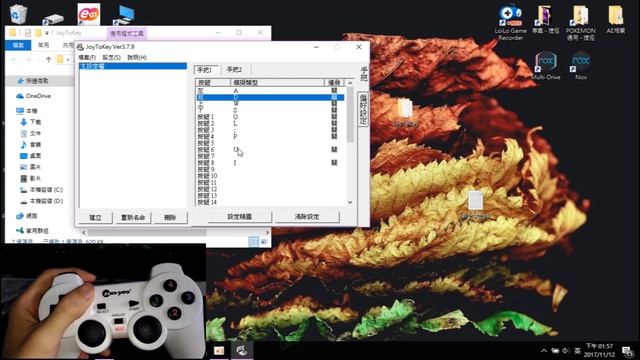
Task: Open the blue 檔案 tab in the File Explorer ribbon
Action: pyautogui.click(x=18, y=45)
